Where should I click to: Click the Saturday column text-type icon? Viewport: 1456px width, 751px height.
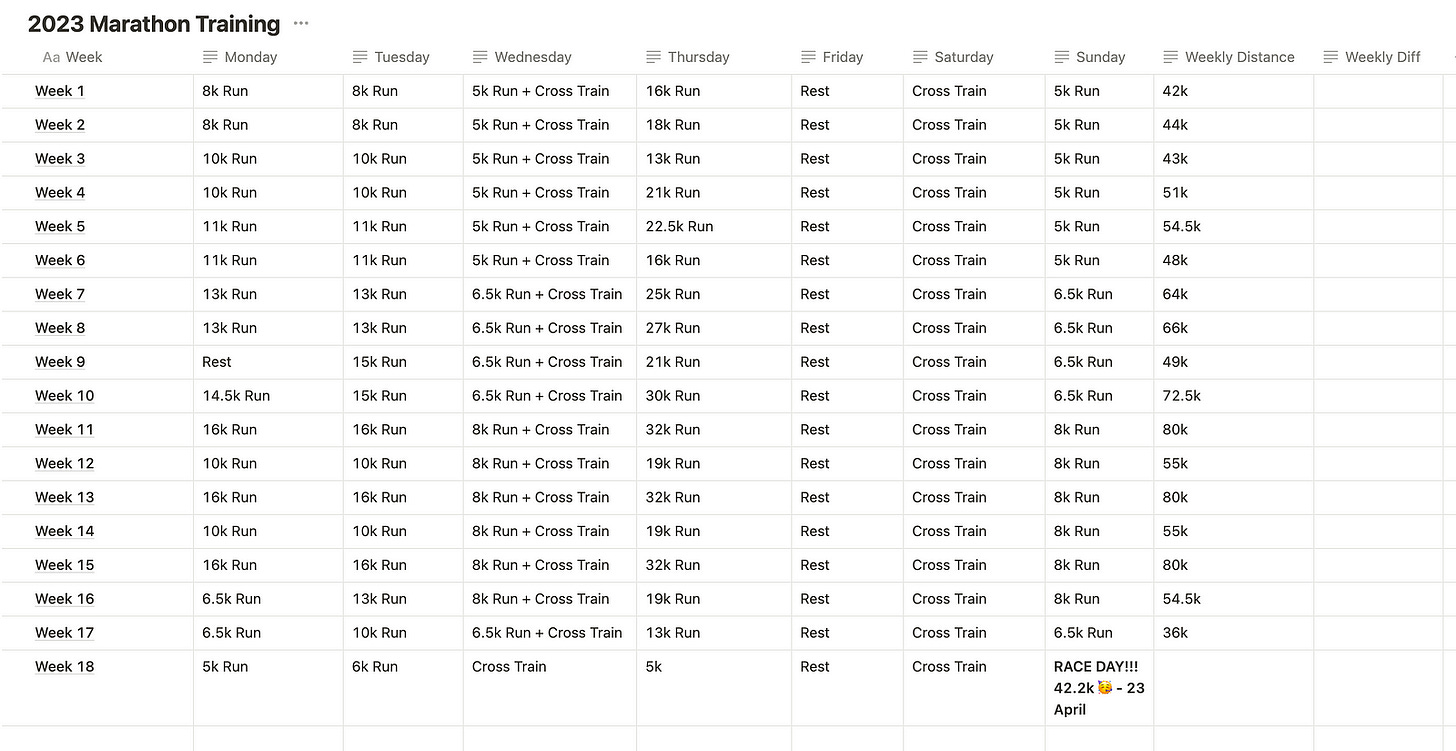pyautogui.click(x=920, y=57)
